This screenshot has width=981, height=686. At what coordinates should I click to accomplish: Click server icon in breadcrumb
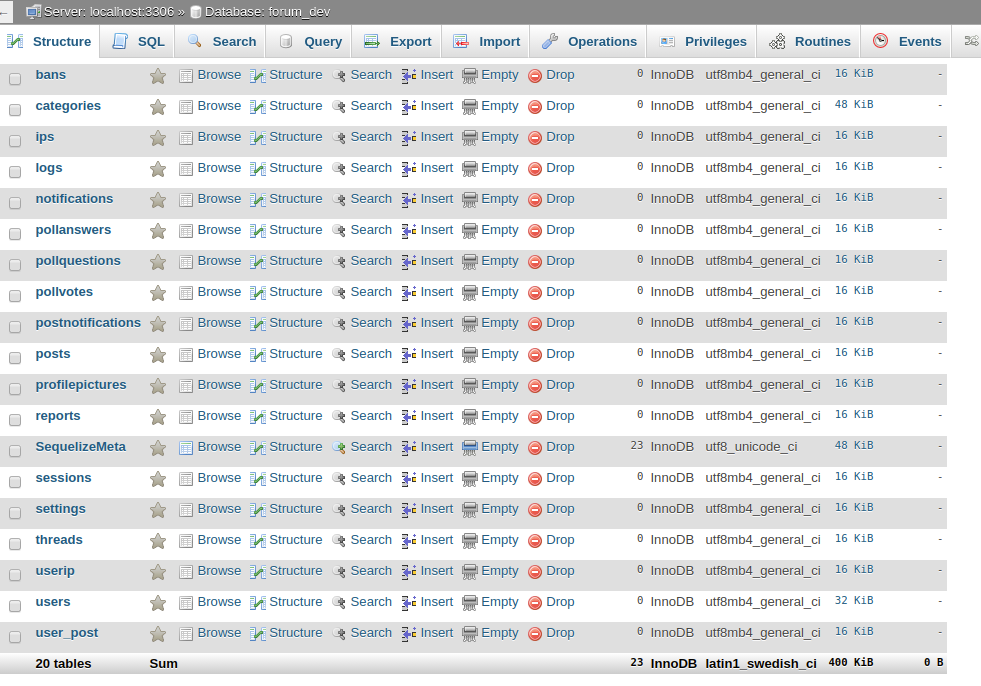(33, 12)
